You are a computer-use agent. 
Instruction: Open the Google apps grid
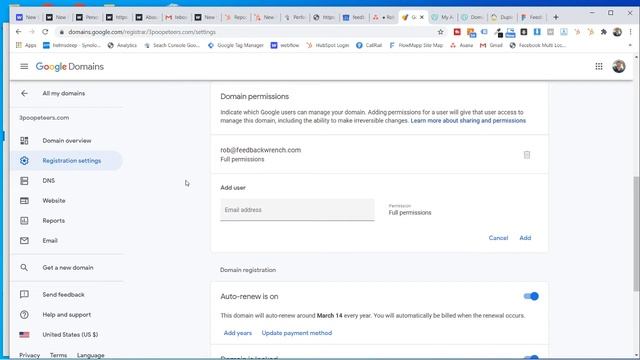(x=598, y=66)
